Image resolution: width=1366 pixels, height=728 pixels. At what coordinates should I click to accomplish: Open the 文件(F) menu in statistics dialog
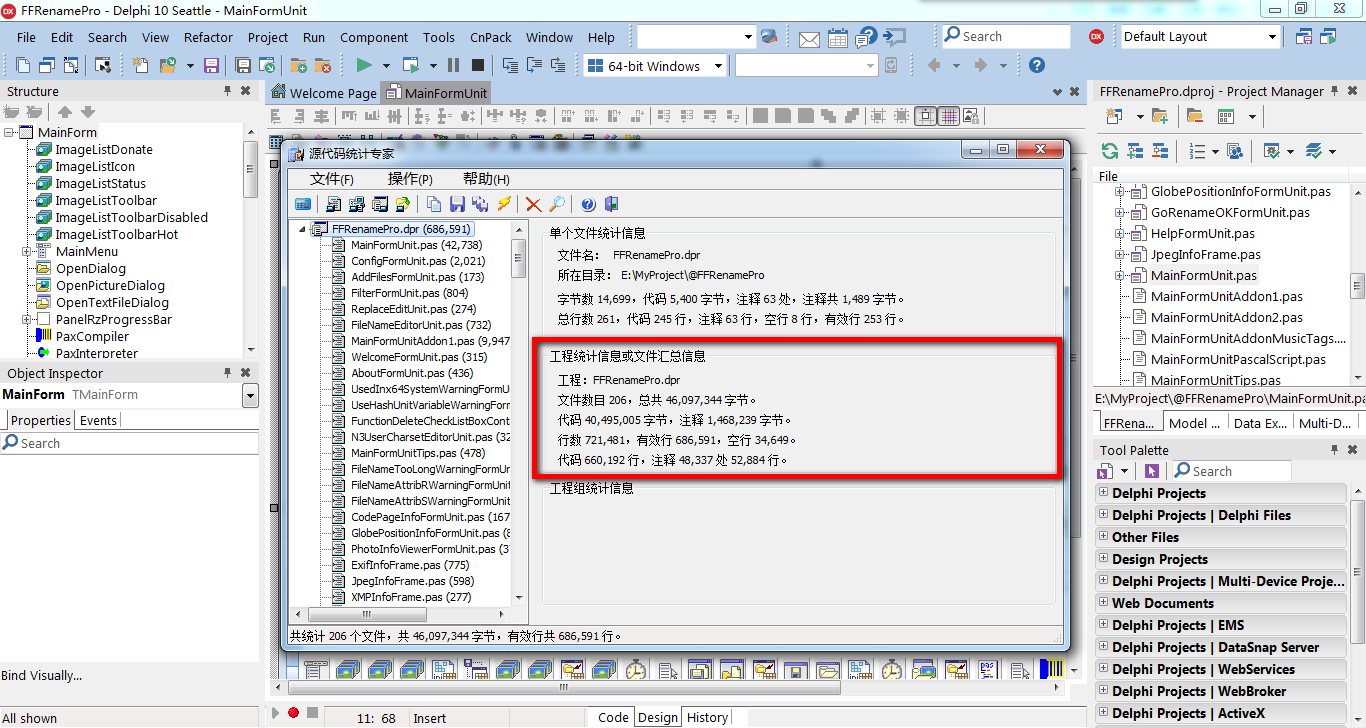(x=332, y=179)
